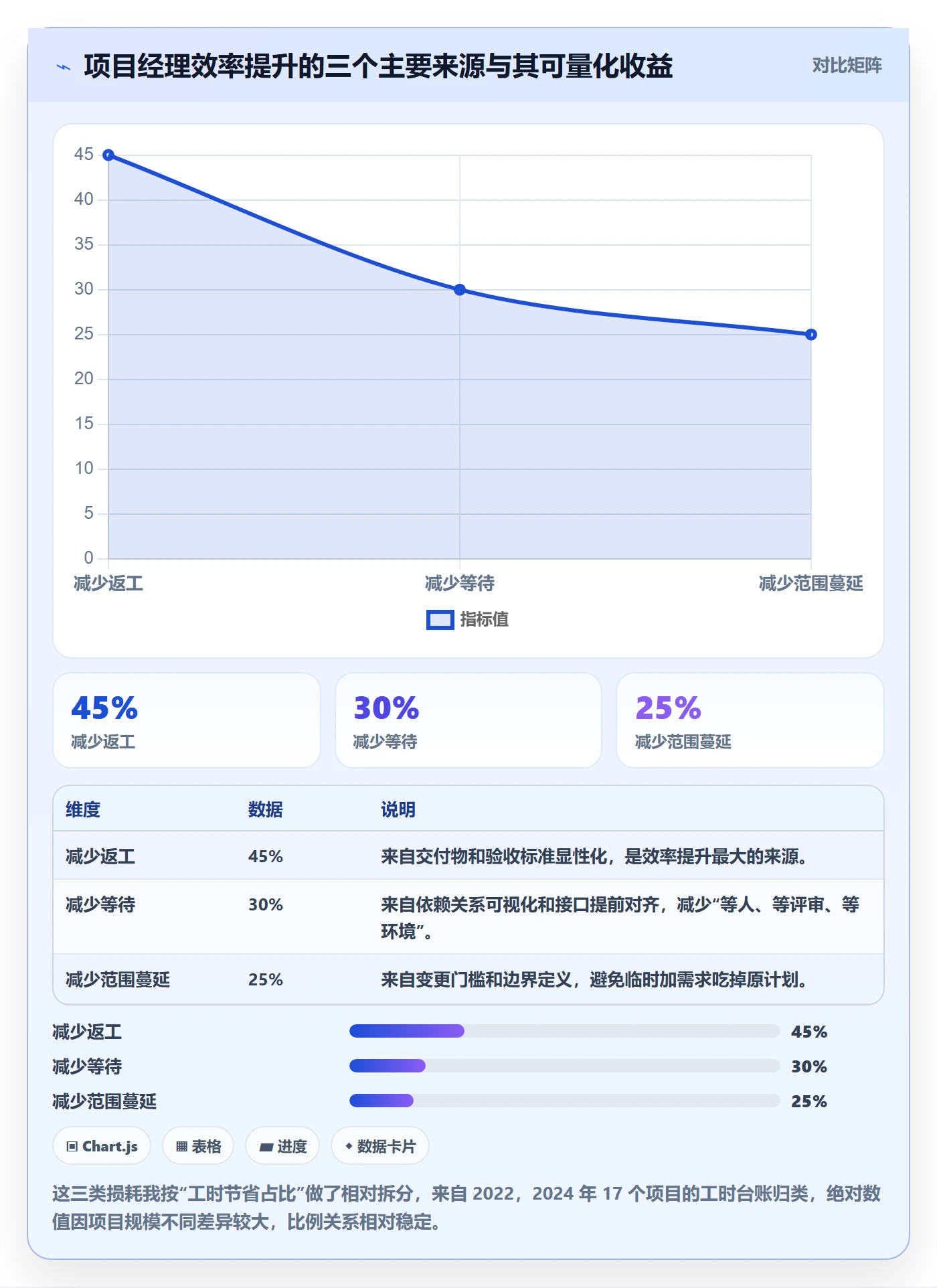Click the y-axis tick label 40
Screen dimensions: 937x1288
coord(84,199)
